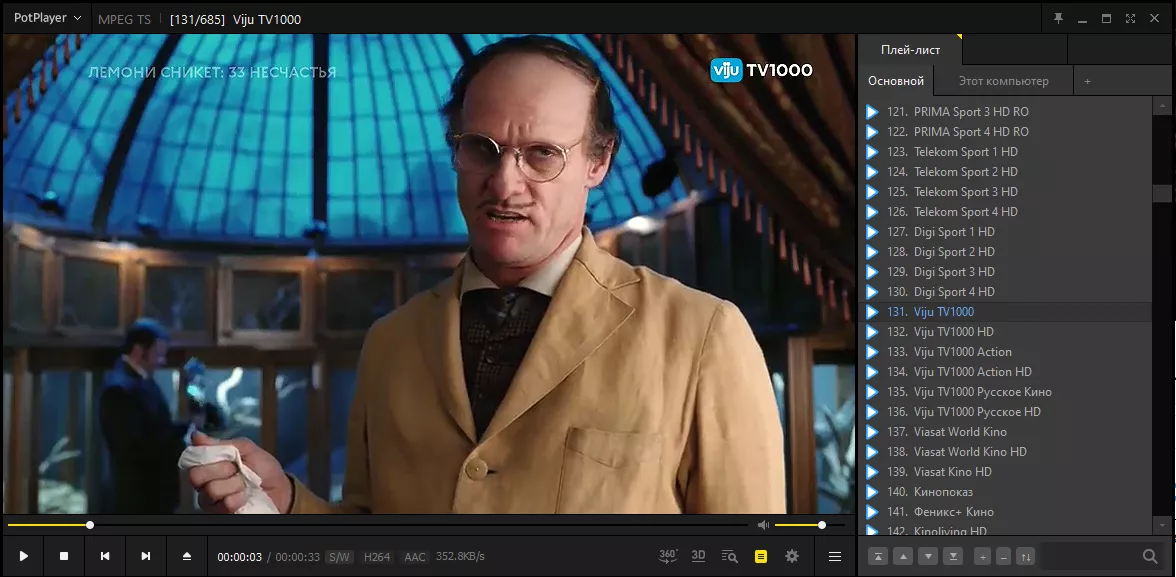Mute audio with the speaker icon
This screenshot has height=577, width=1176.
(x=763, y=525)
